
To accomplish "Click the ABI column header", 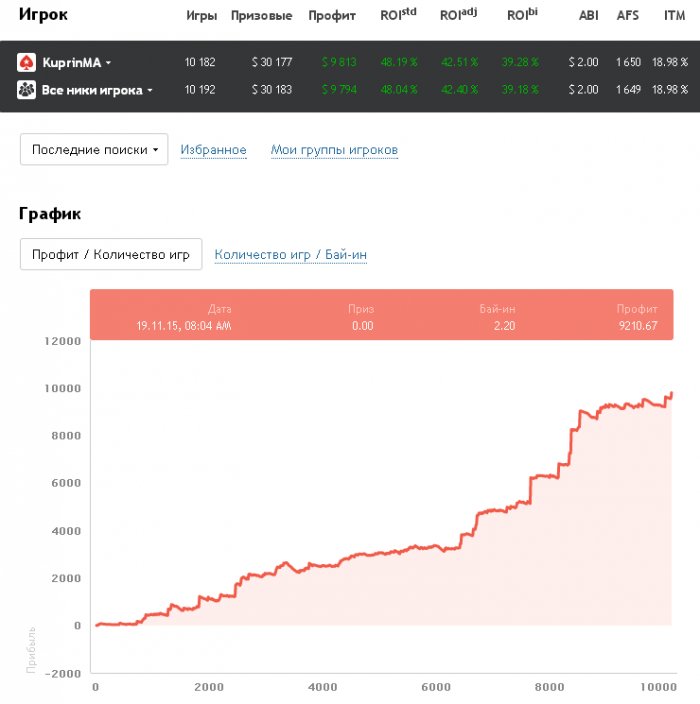I will (588, 16).
